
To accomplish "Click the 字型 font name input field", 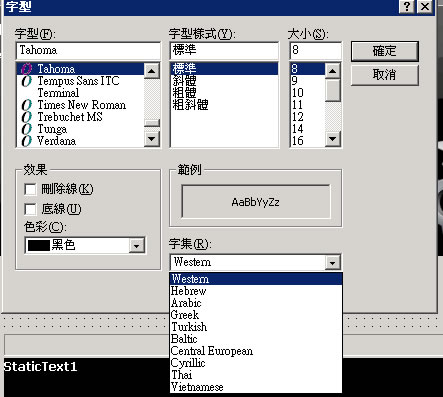I will (x=88, y=50).
